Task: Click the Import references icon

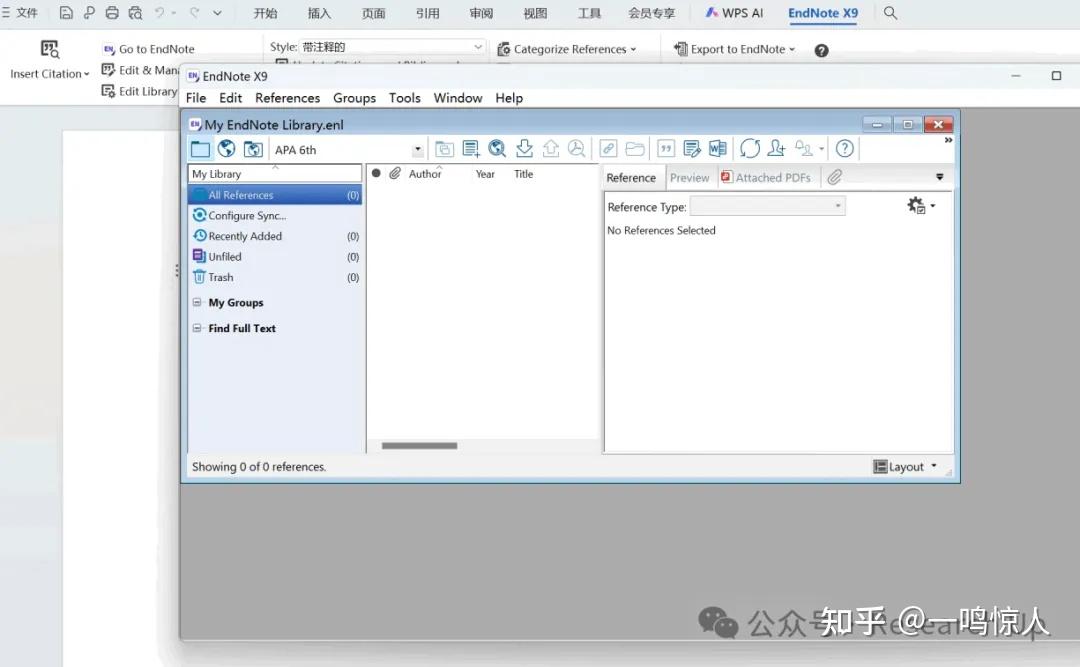Action: click(x=524, y=148)
